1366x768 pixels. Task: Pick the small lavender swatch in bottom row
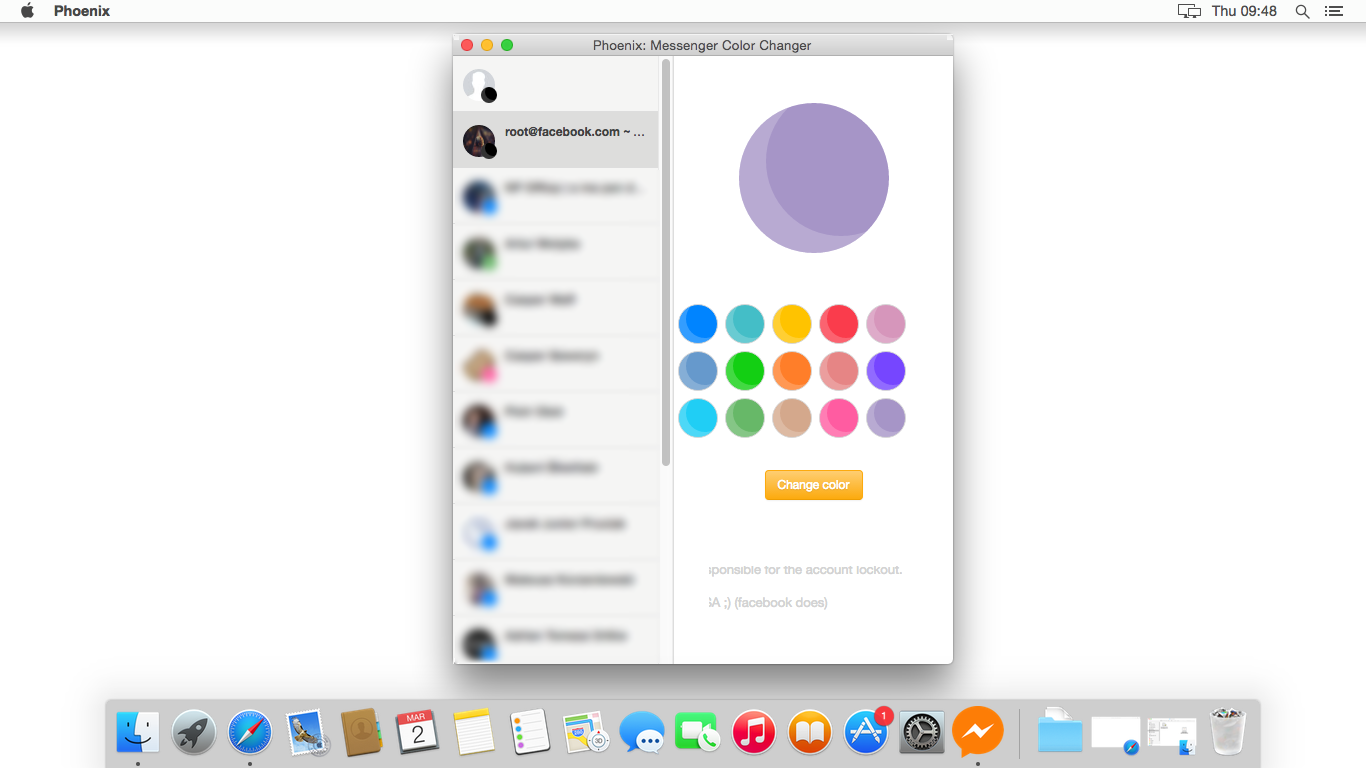[886, 418]
